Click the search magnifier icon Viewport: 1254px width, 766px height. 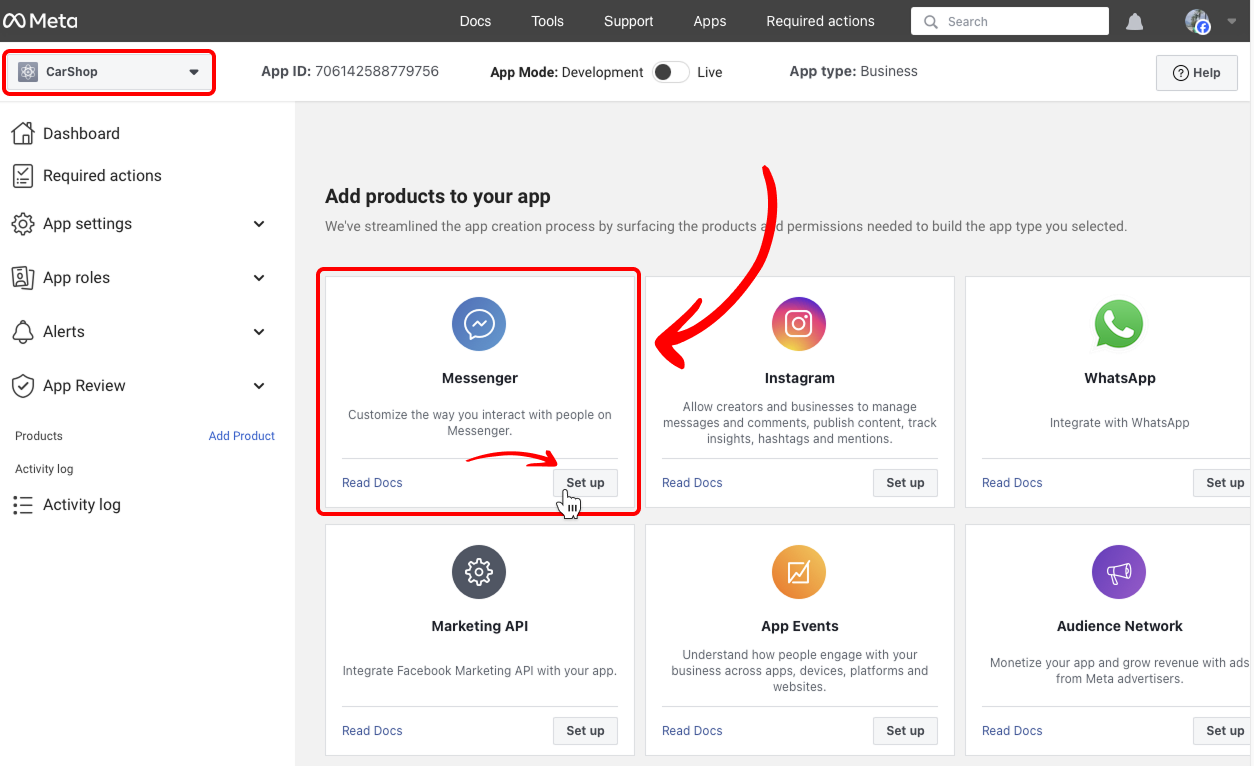click(x=931, y=21)
